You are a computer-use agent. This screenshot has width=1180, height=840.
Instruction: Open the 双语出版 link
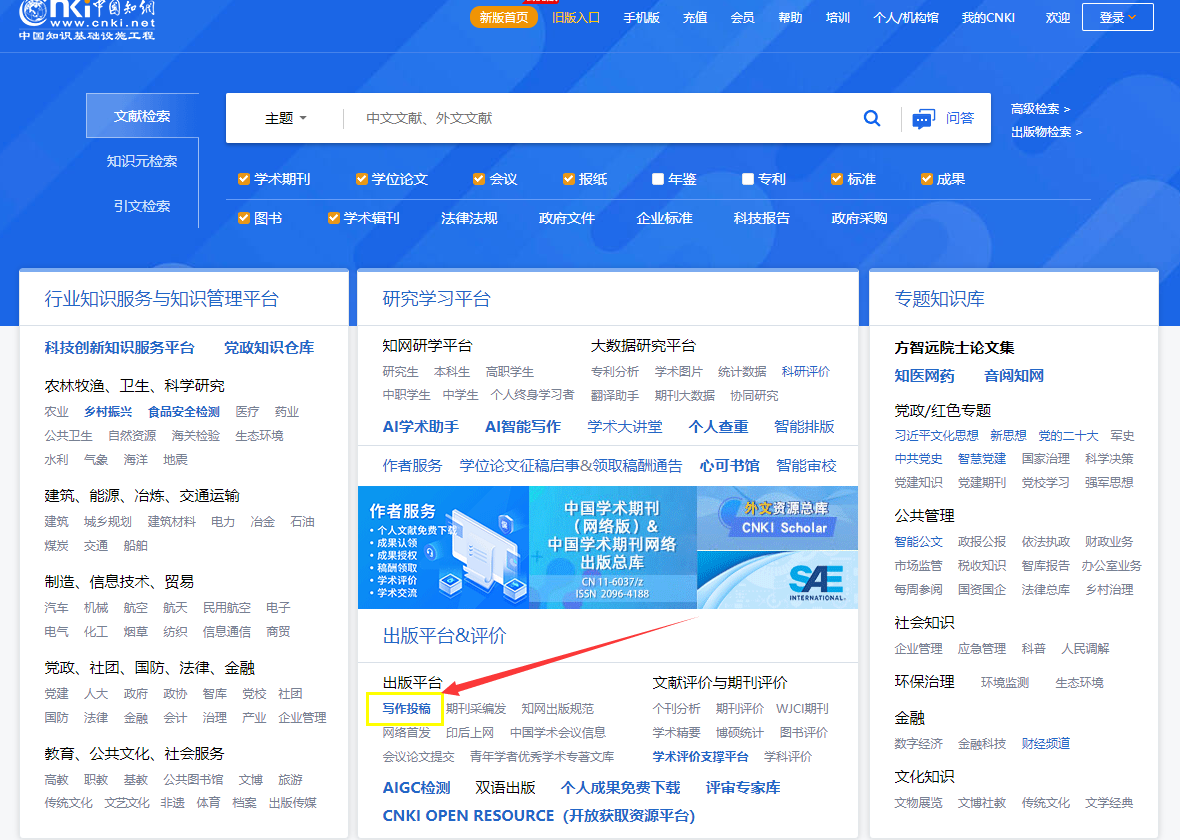click(x=505, y=787)
